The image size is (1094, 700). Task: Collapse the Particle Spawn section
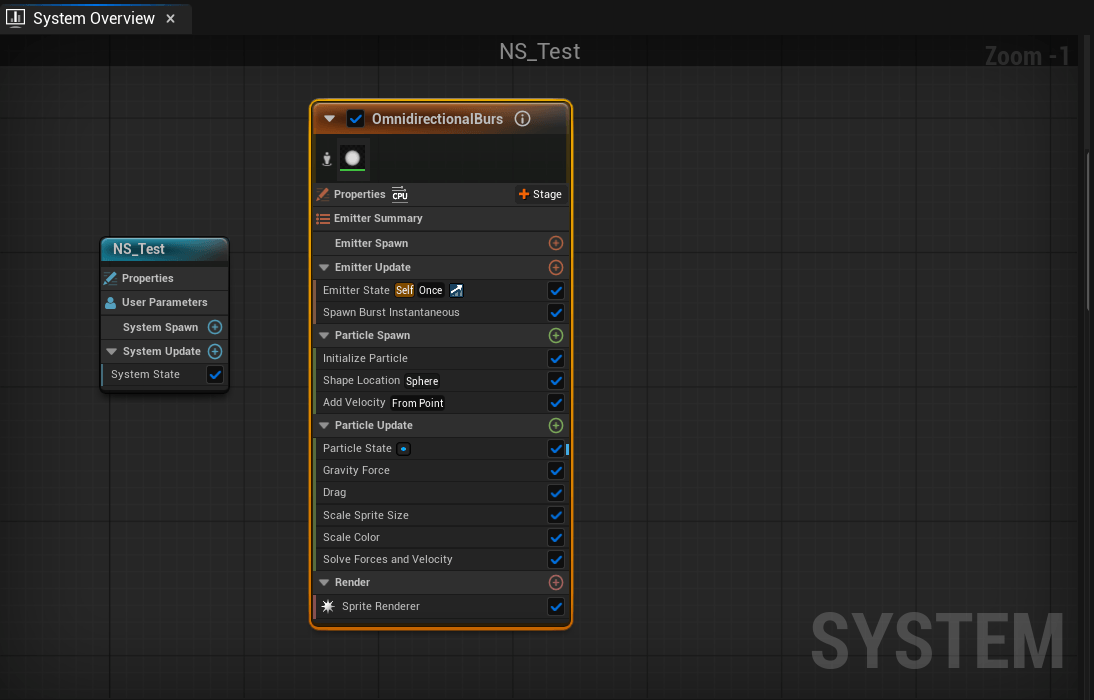[x=324, y=336]
